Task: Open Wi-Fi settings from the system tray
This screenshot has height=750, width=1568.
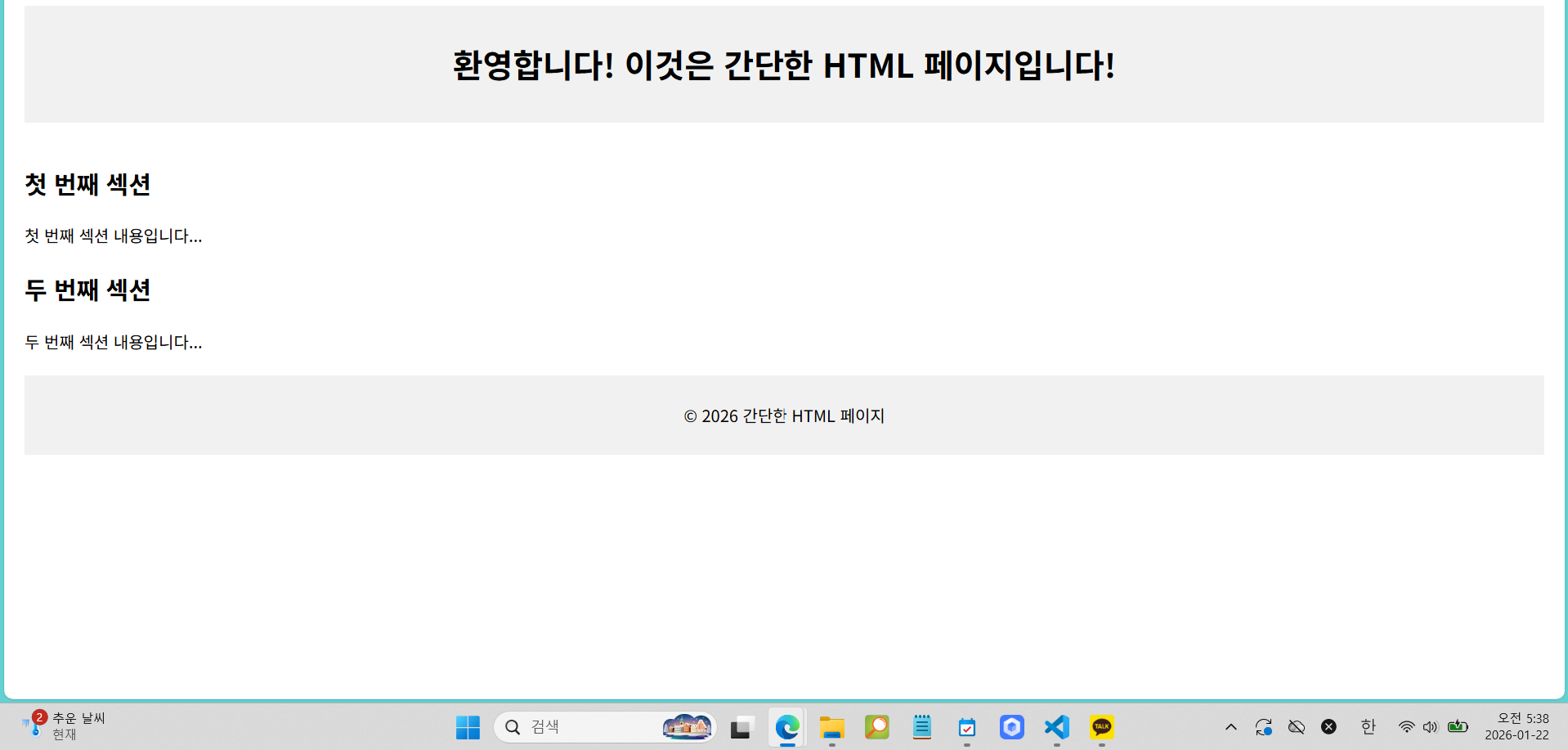Action: 1405,726
